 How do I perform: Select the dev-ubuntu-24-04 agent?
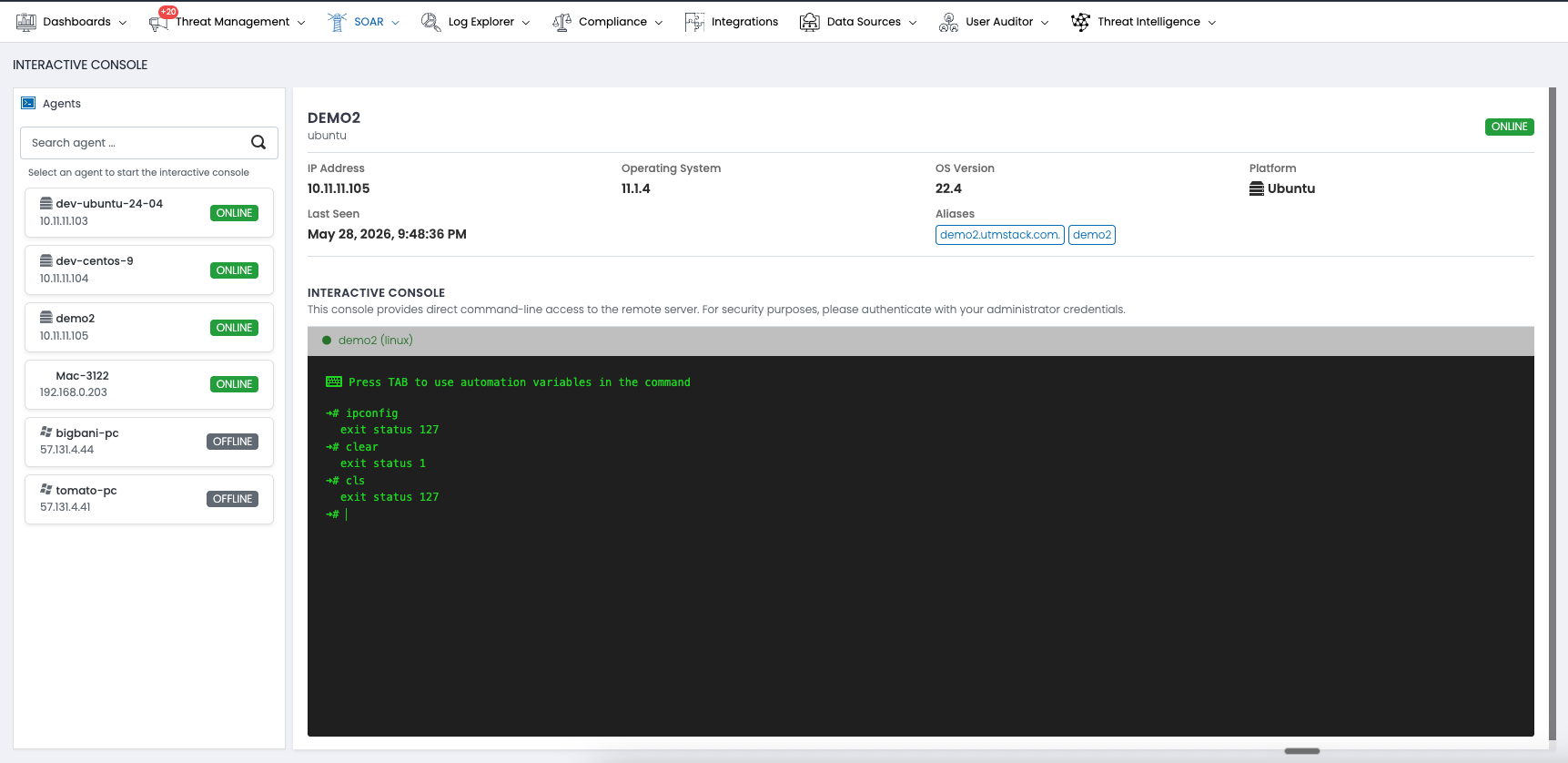click(x=149, y=212)
